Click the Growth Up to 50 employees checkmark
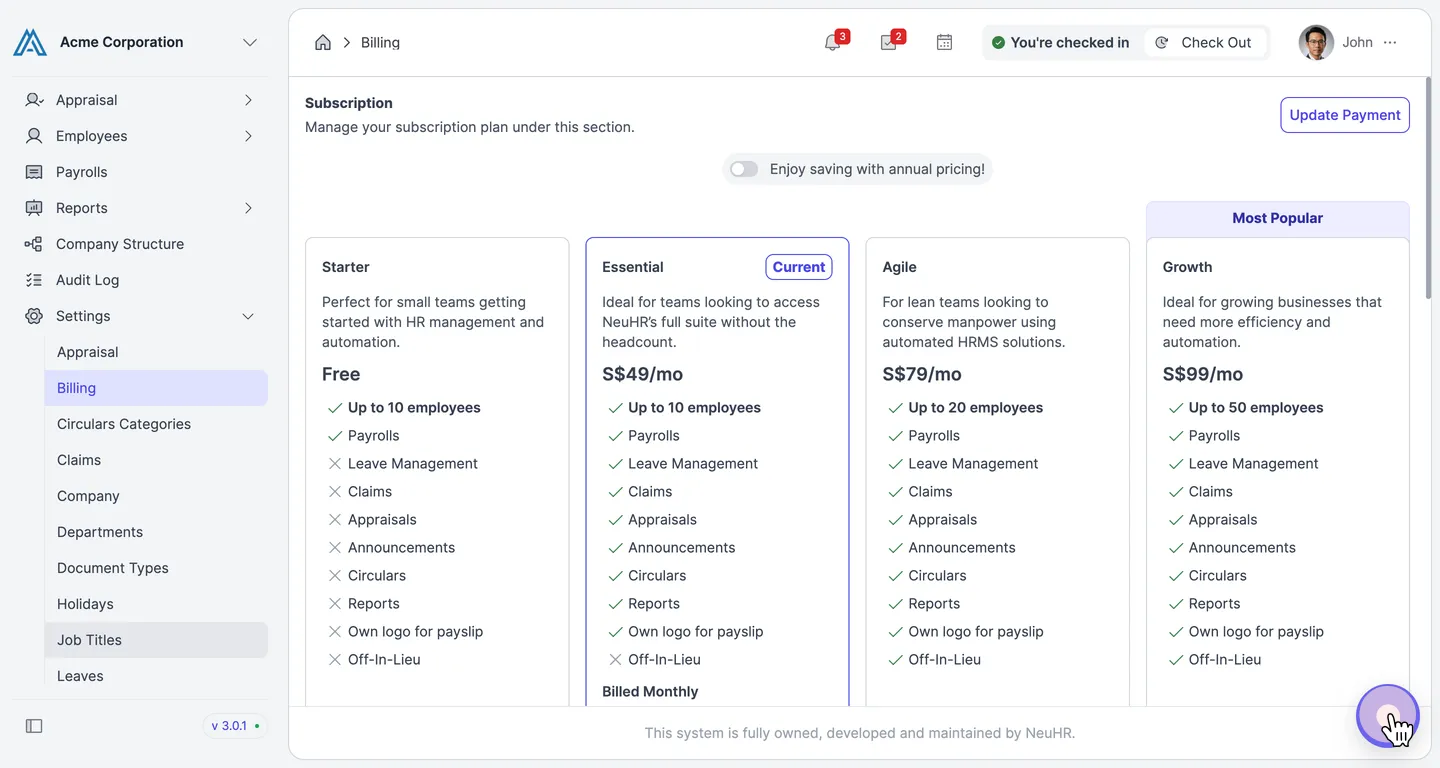The height and width of the screenshot is (768, 1440). tap(1175, 408)
